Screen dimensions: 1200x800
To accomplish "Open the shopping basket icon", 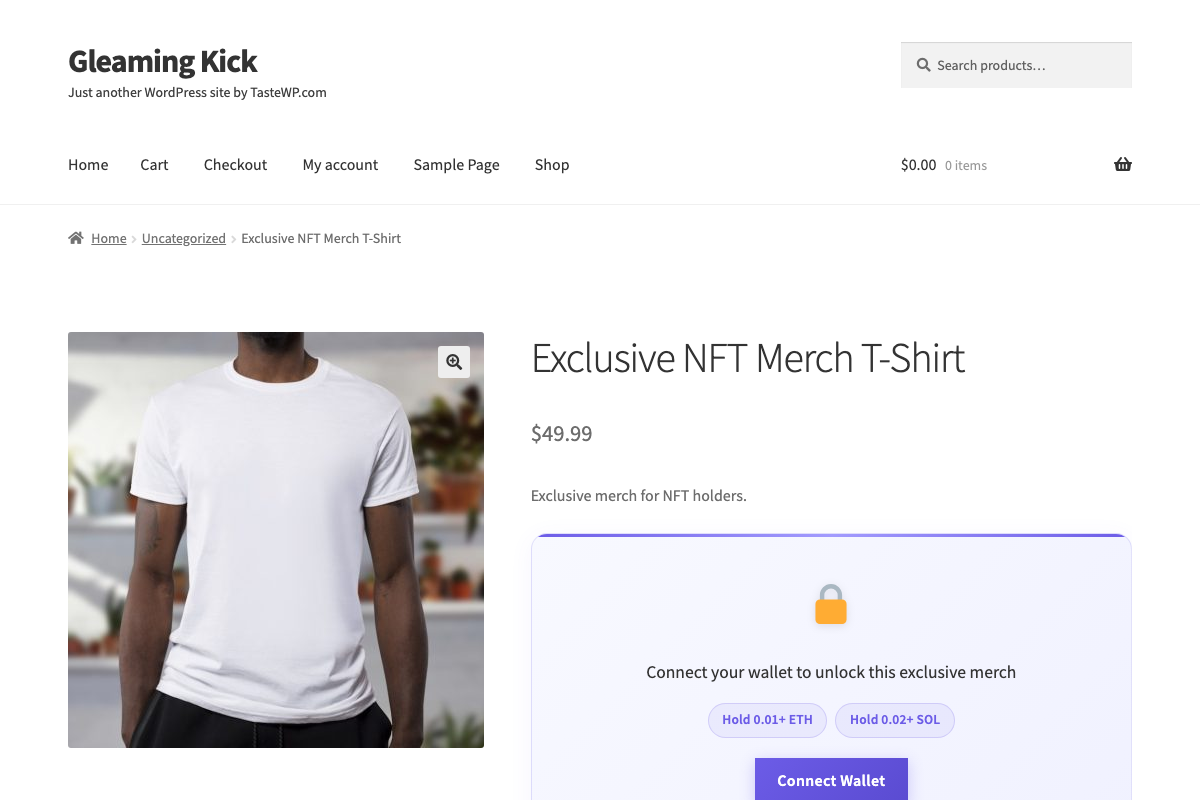I will (1122, 164).
